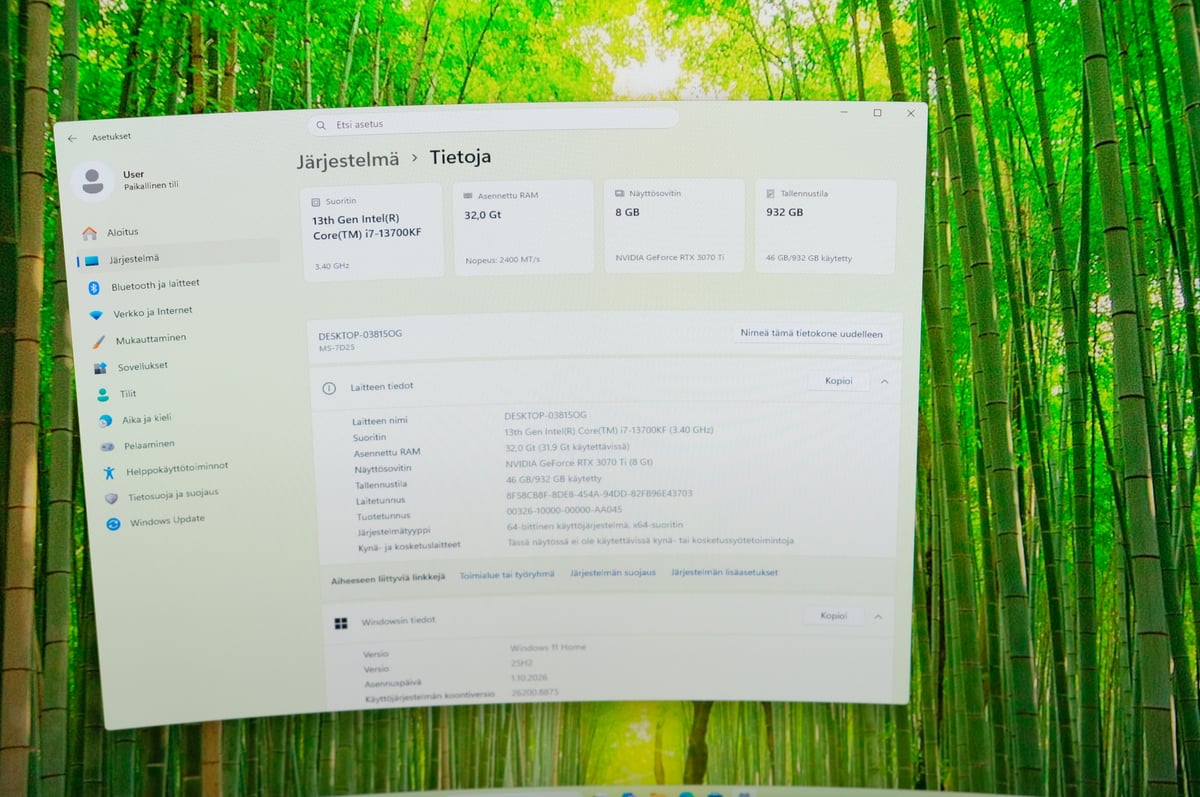Click the User account avatar picture

point(92,181)
